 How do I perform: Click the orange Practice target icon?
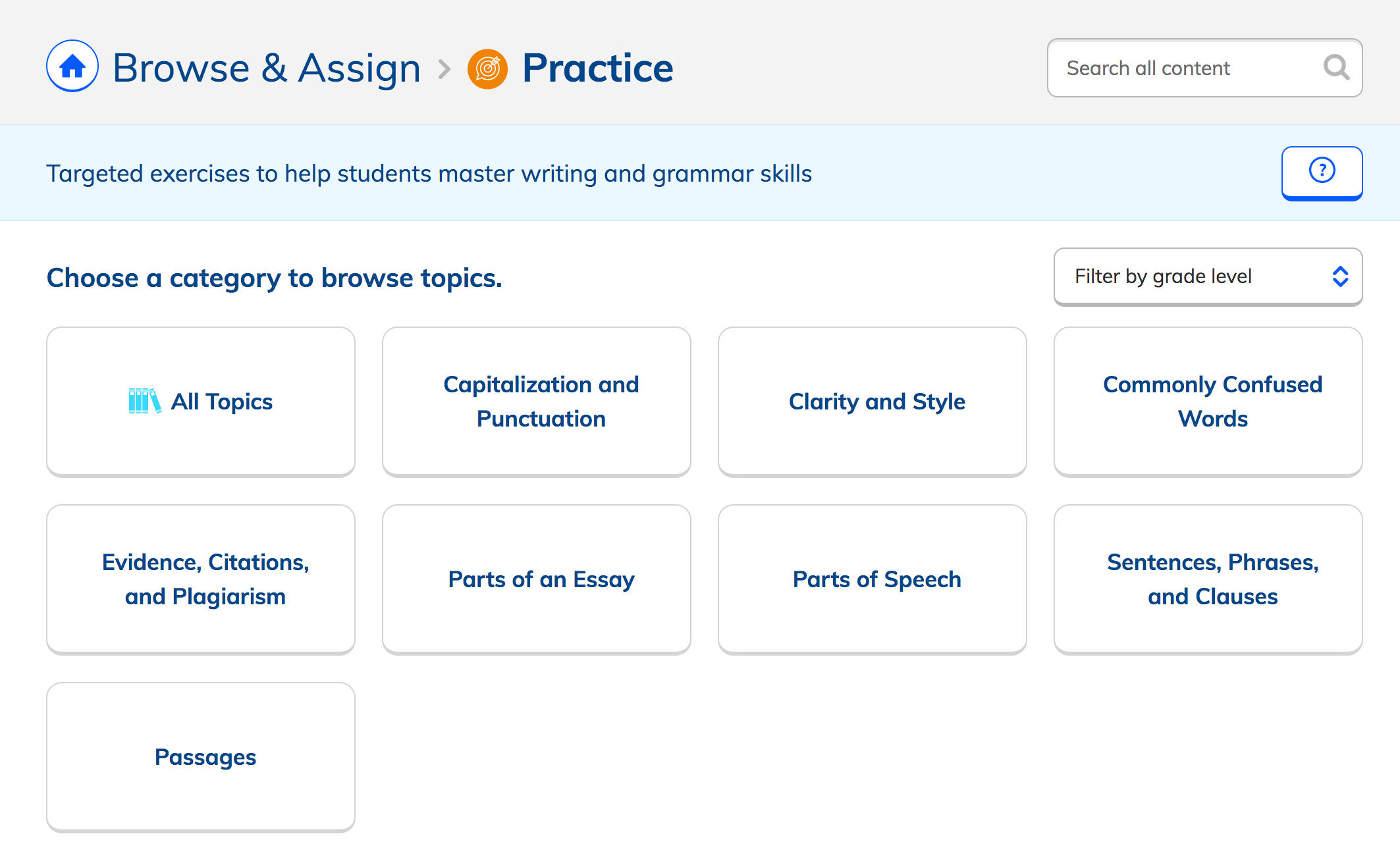point(487,68)
